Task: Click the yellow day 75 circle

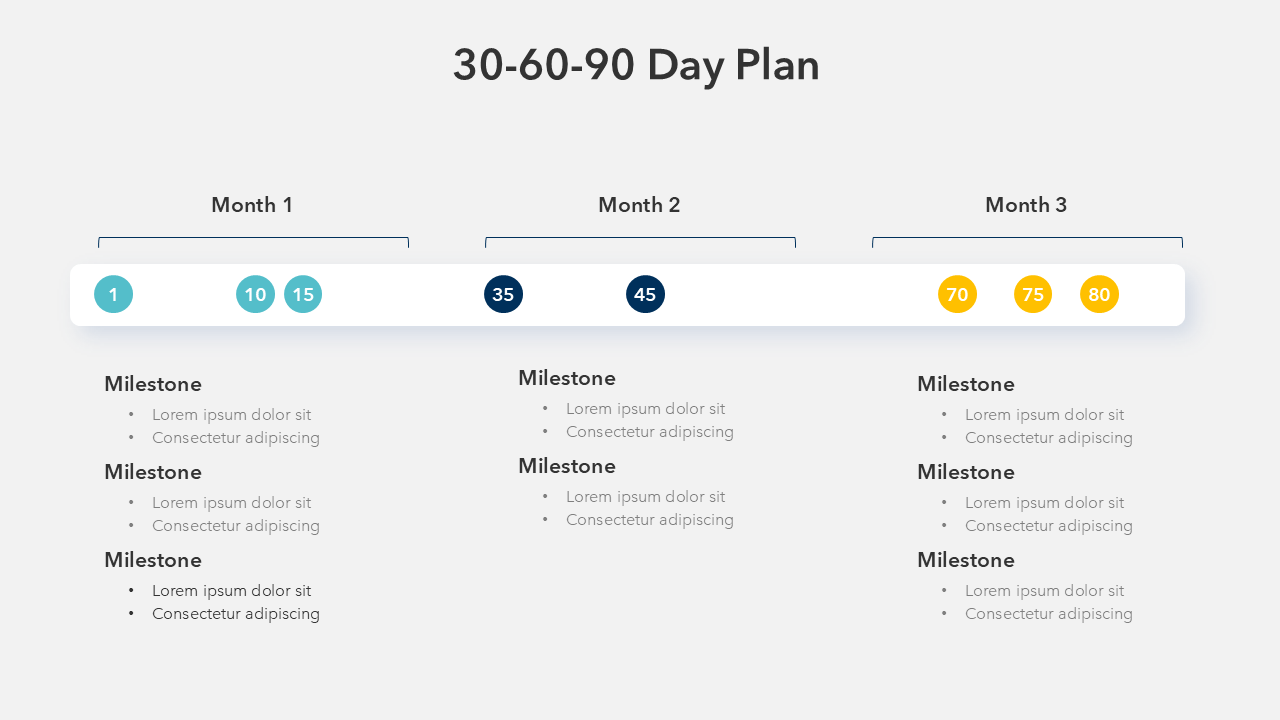Action: (1033, 294)
